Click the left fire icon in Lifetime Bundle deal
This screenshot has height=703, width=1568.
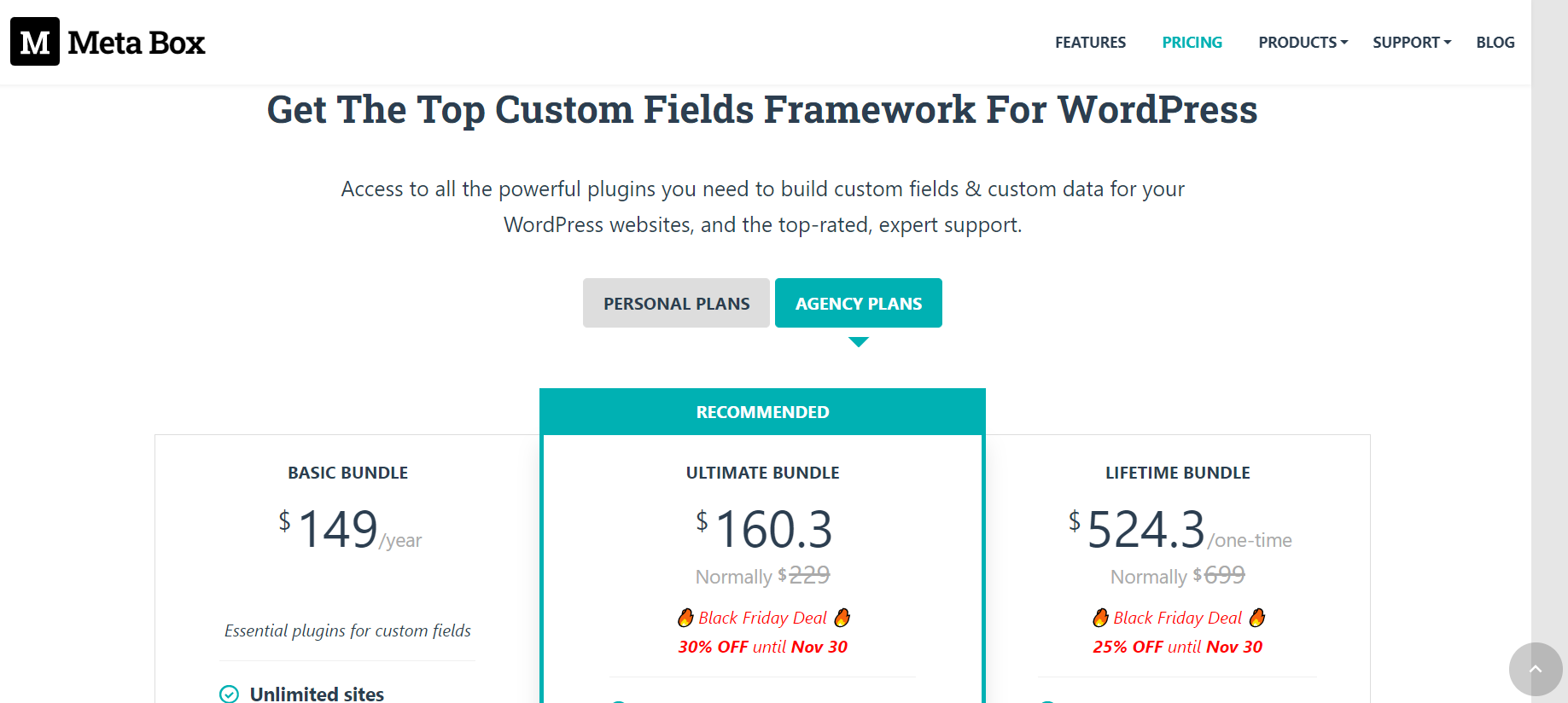tap(1100, 618)
